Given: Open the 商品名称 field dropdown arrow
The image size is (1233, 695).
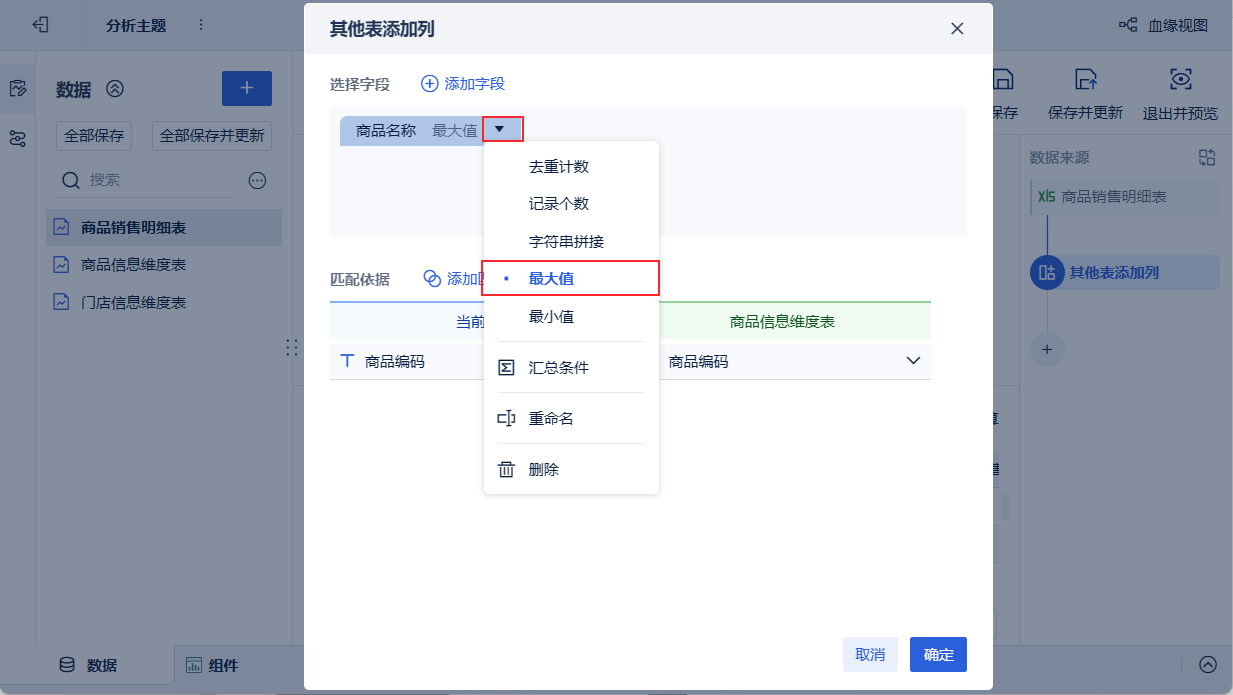Looking at the screenshot, I should [500, 129].
